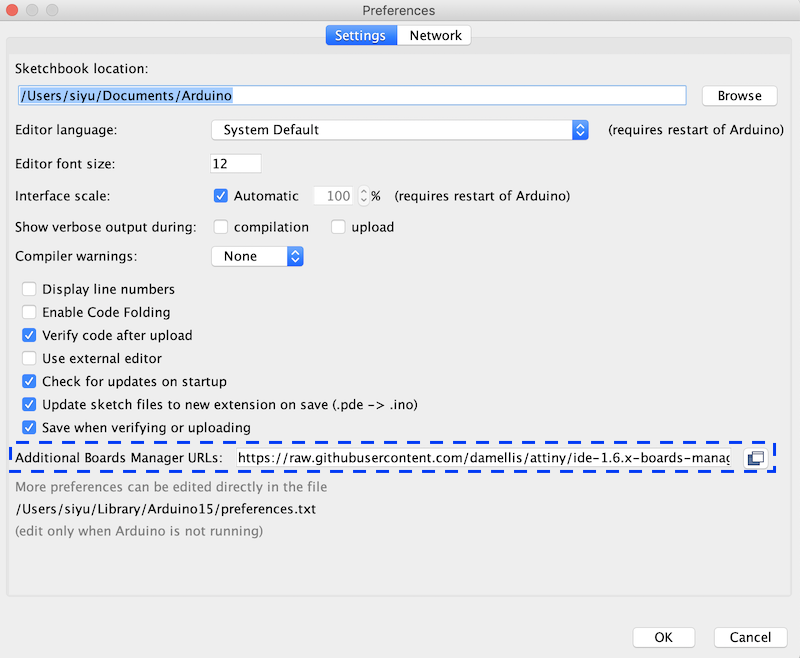Click the red close window button
Screen dimensions: 800x658
[x=12, y=10]
